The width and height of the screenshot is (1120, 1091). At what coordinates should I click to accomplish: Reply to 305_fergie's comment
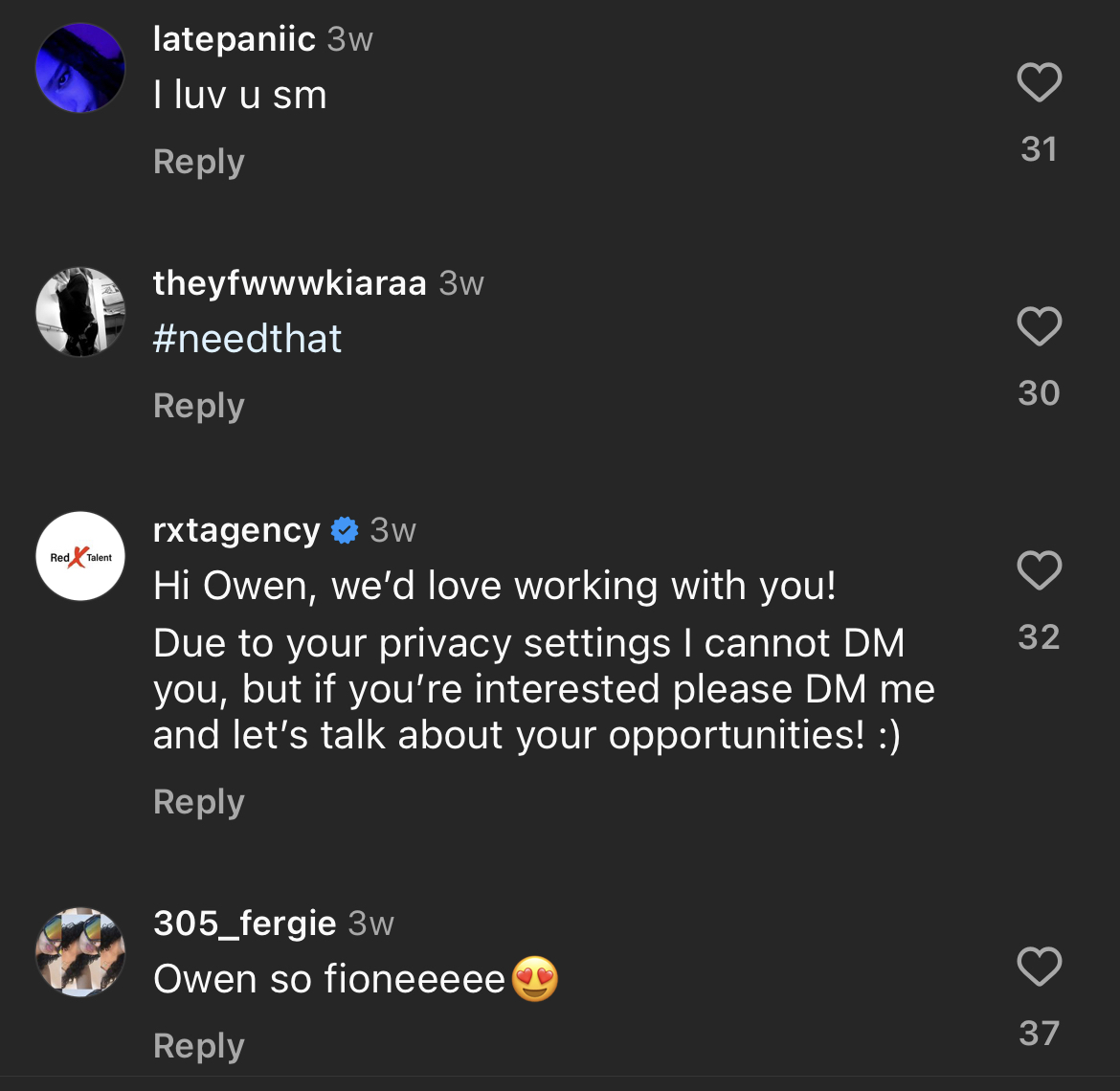(199, 1046)
